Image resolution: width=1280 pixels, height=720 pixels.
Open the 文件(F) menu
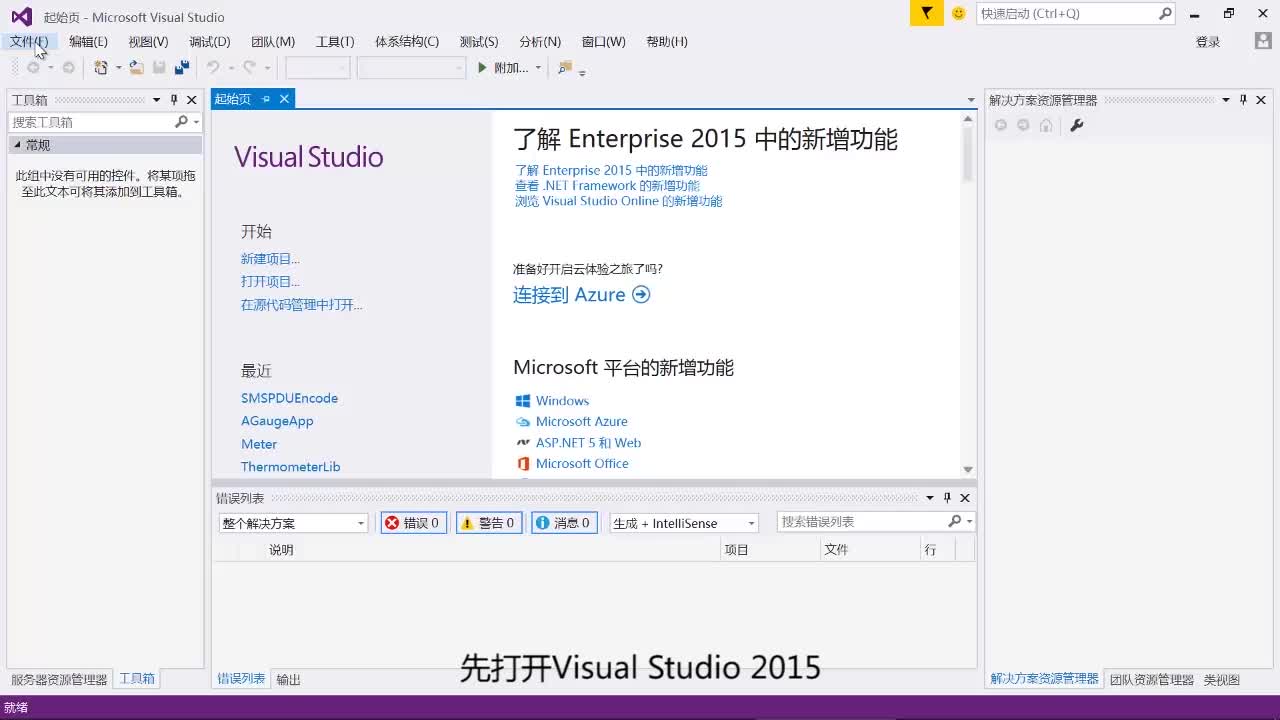pyautogui.click(x=29, y=42)
